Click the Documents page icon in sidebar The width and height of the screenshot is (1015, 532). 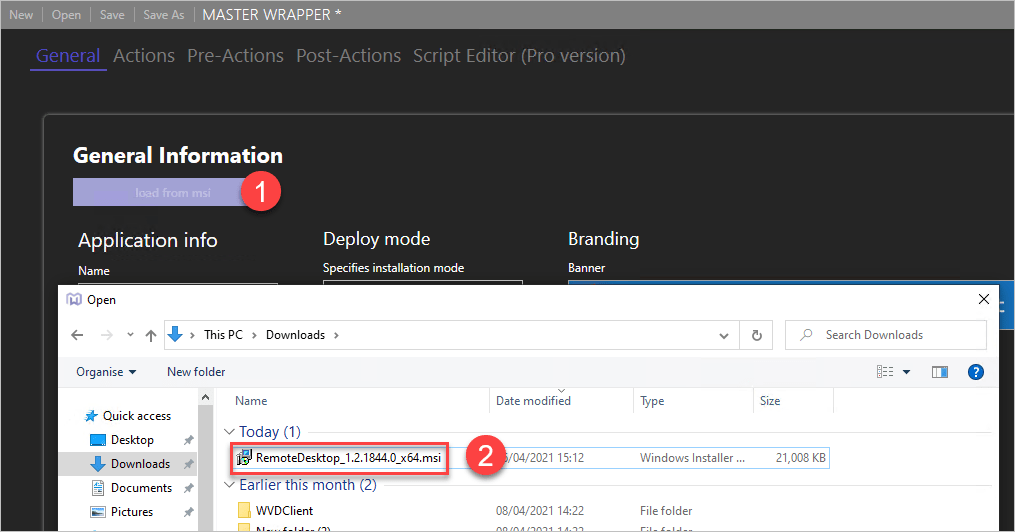click(x=98, y=487)
